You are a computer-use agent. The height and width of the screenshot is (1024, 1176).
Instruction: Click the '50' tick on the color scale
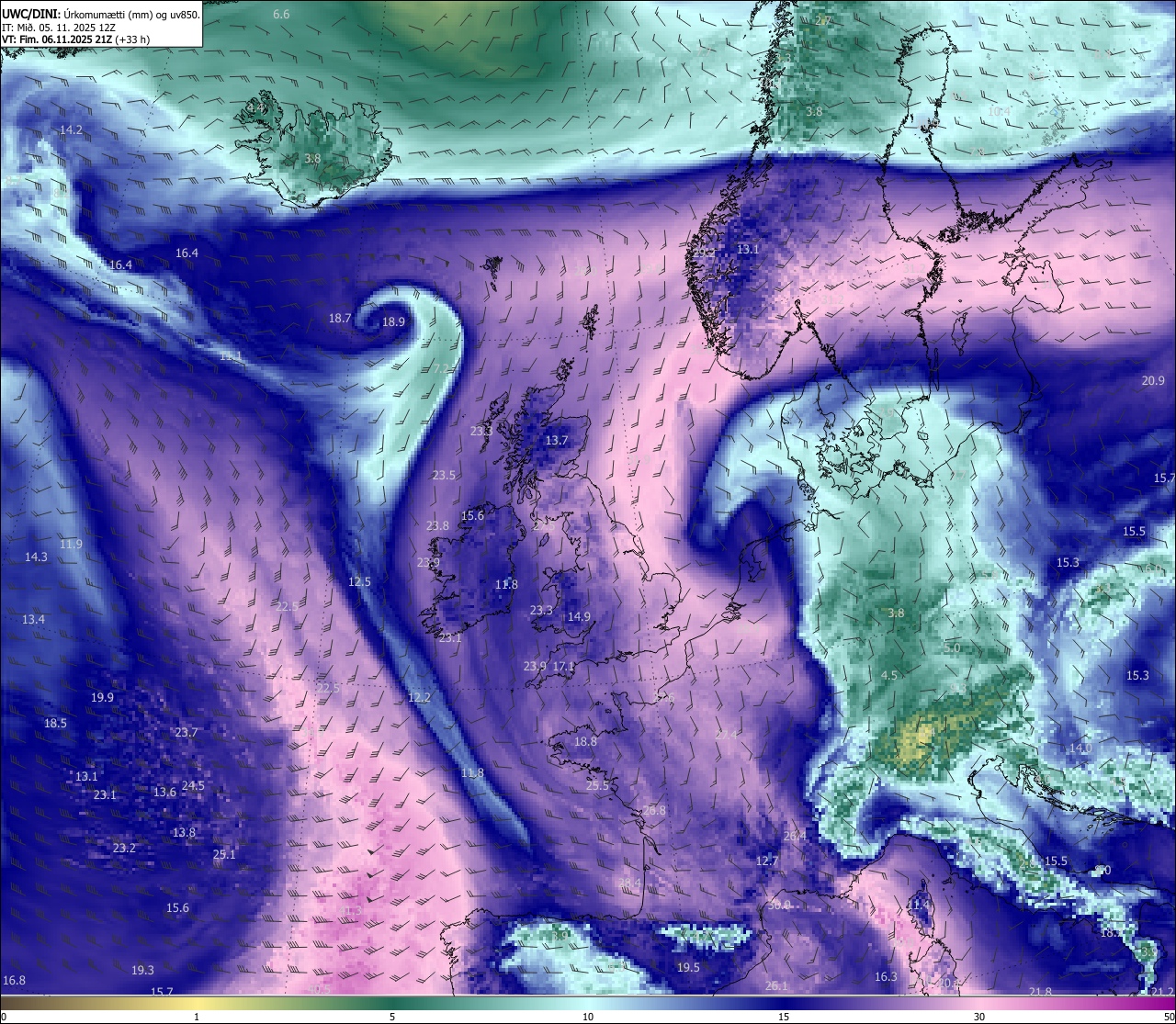[1169, 1017]
